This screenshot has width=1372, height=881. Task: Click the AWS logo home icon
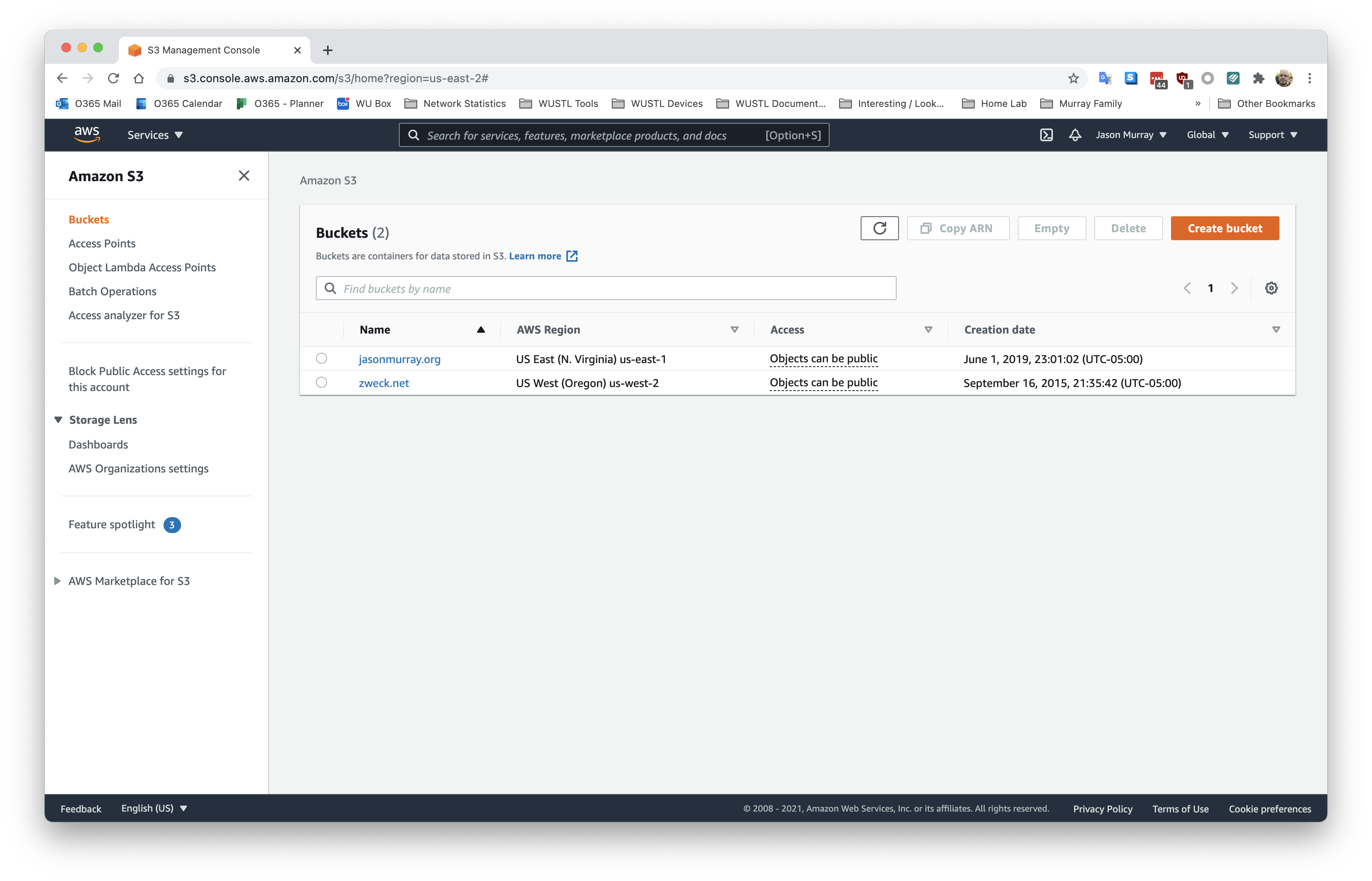(x=87, y=134)
